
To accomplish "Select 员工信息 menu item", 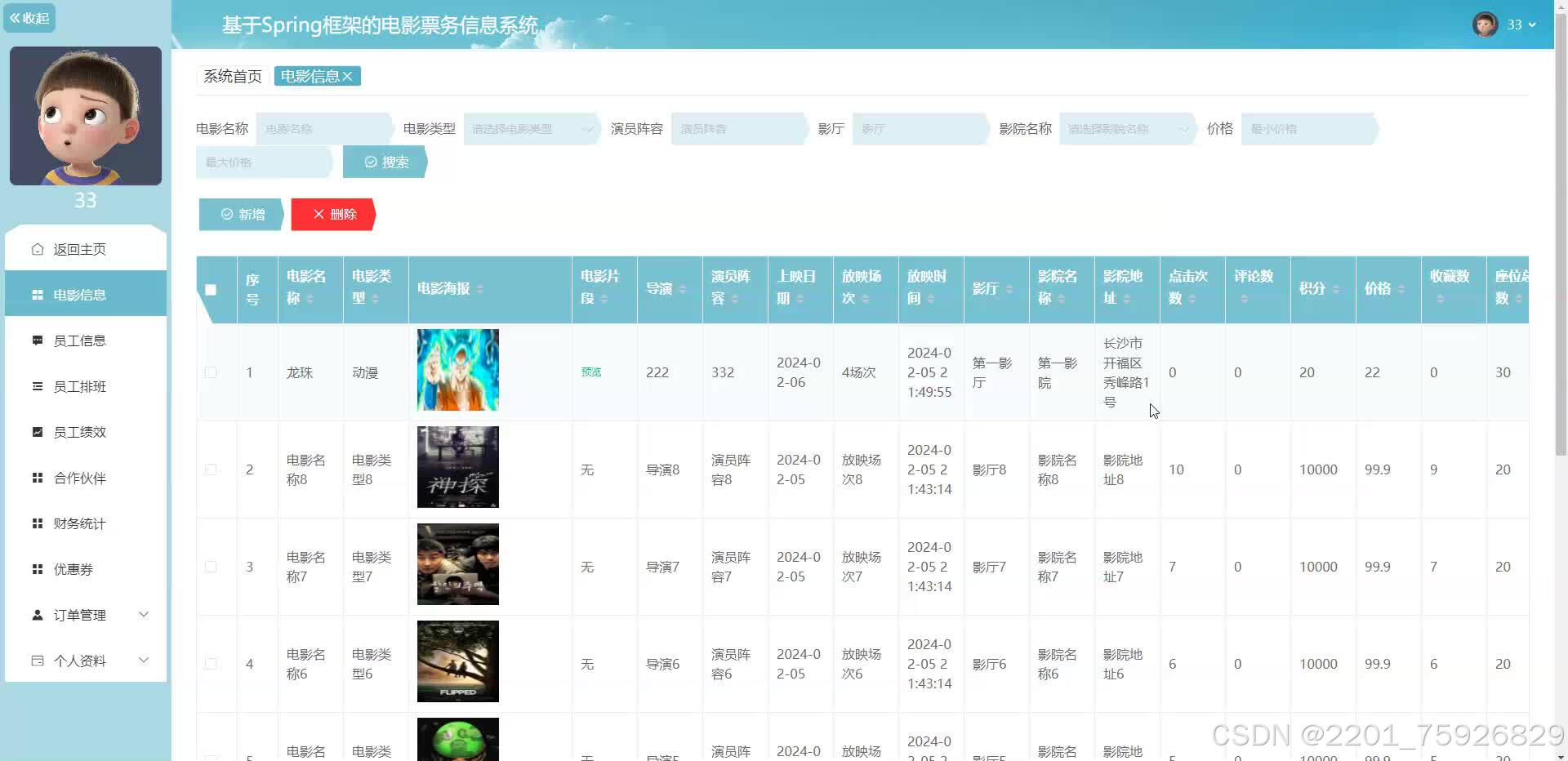I will coord(86,340).
